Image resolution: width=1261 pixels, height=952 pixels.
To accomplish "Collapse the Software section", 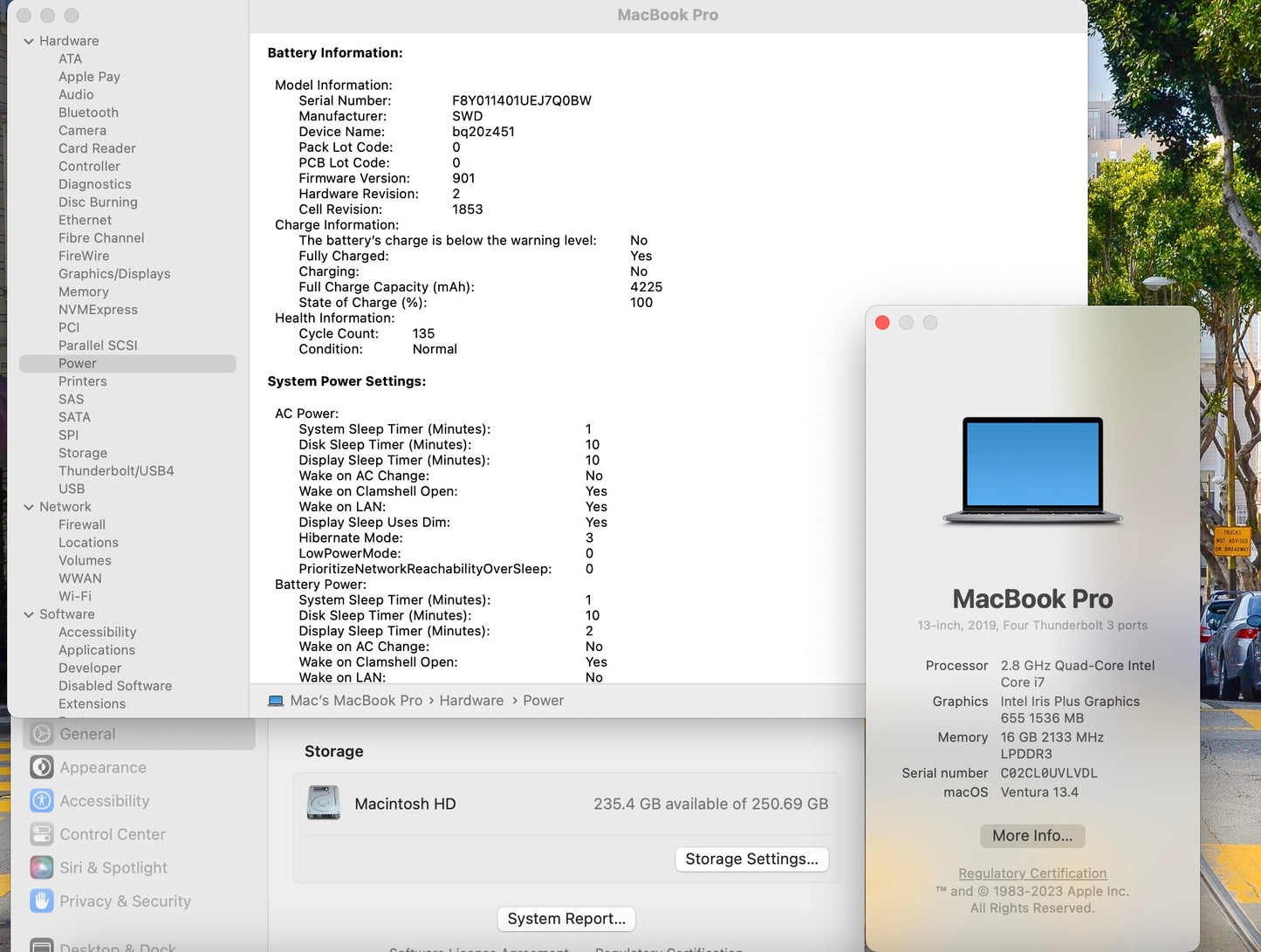I will coord(29,614).
